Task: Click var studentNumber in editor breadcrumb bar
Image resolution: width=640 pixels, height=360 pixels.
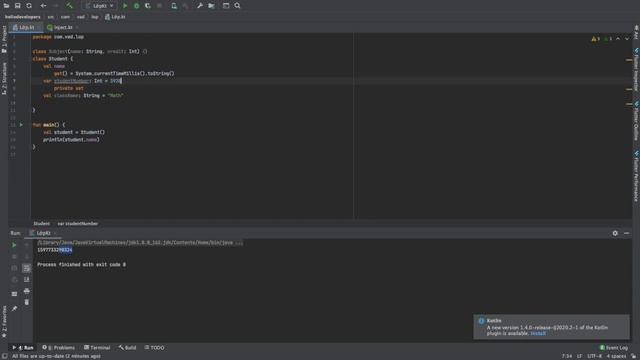Action: click(x=78, y=224)
